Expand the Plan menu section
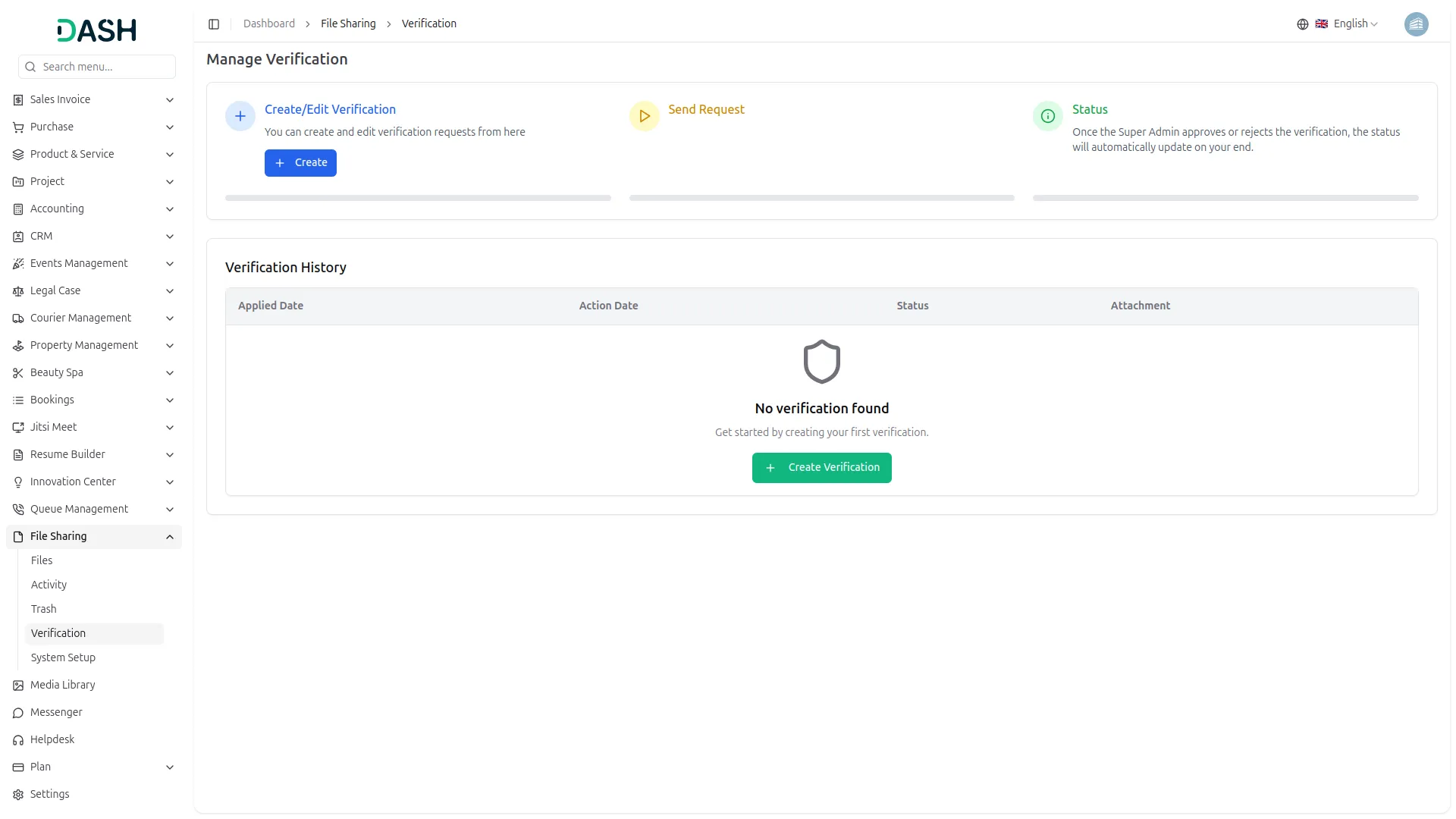 pos(170,767)
